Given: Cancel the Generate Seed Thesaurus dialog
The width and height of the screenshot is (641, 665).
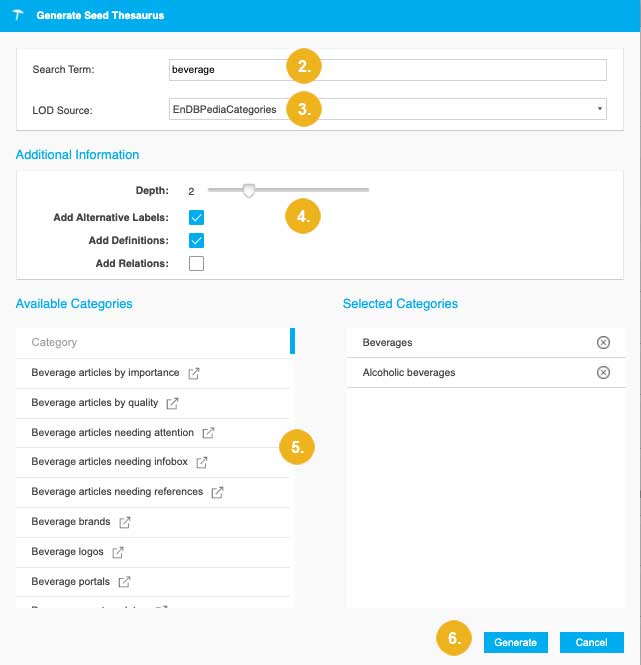Looking at the screenshot, I should pos(592,642).
